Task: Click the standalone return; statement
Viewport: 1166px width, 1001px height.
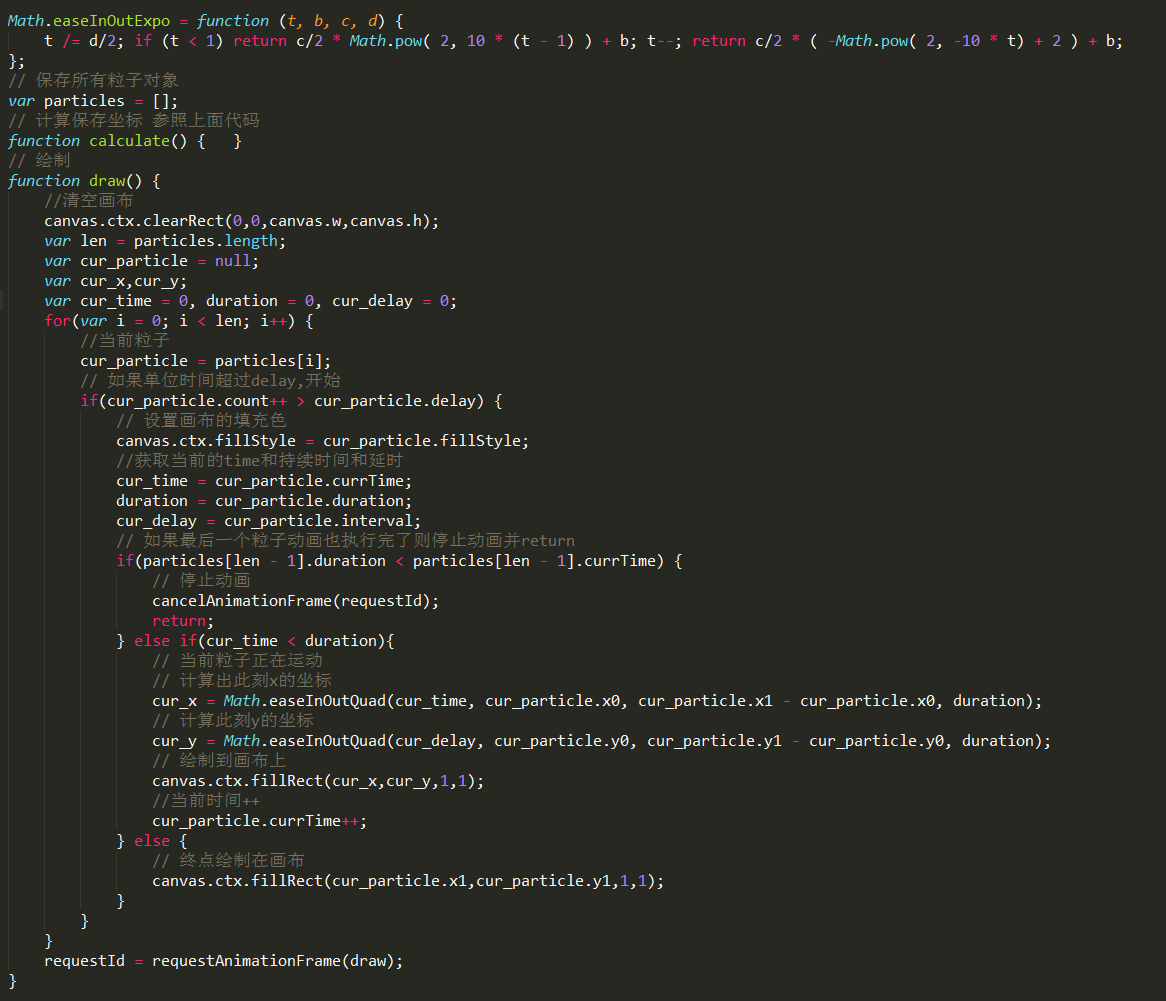Action: (x=183, y=621)
